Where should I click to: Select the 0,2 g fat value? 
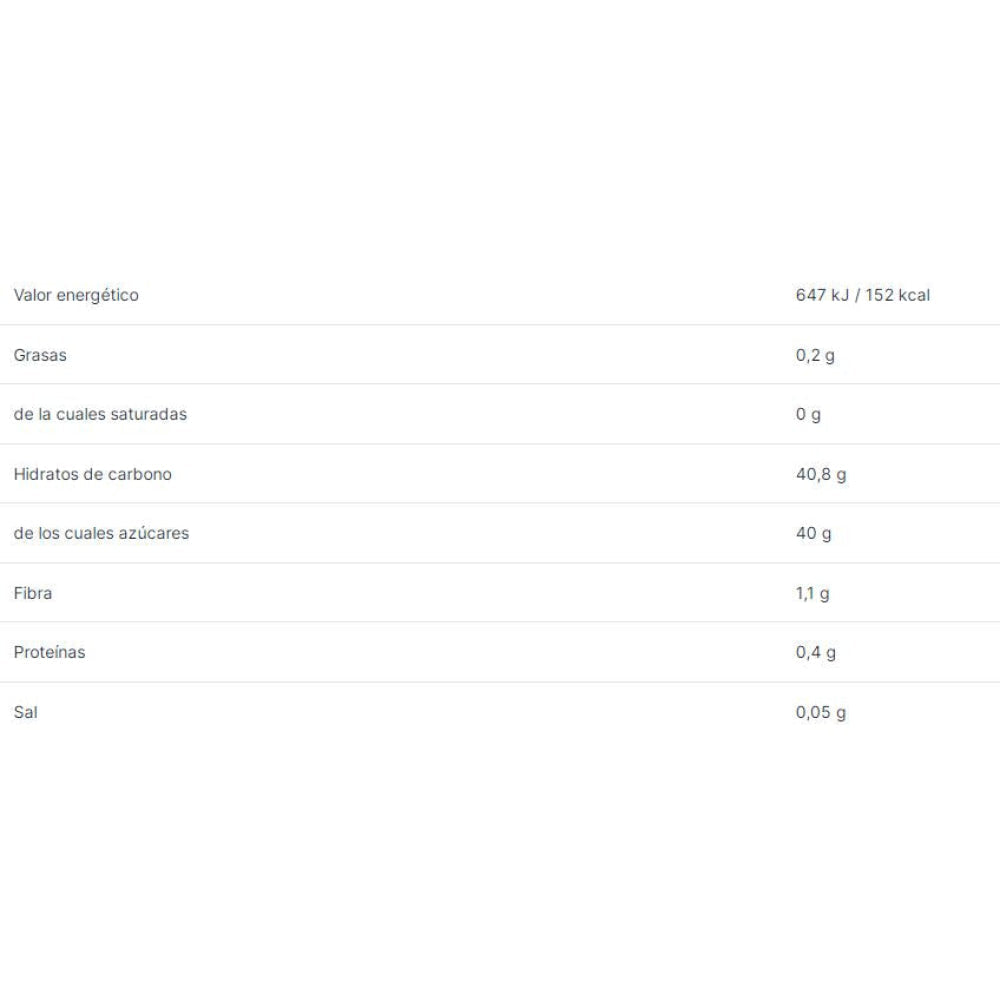tap(815, 355)
